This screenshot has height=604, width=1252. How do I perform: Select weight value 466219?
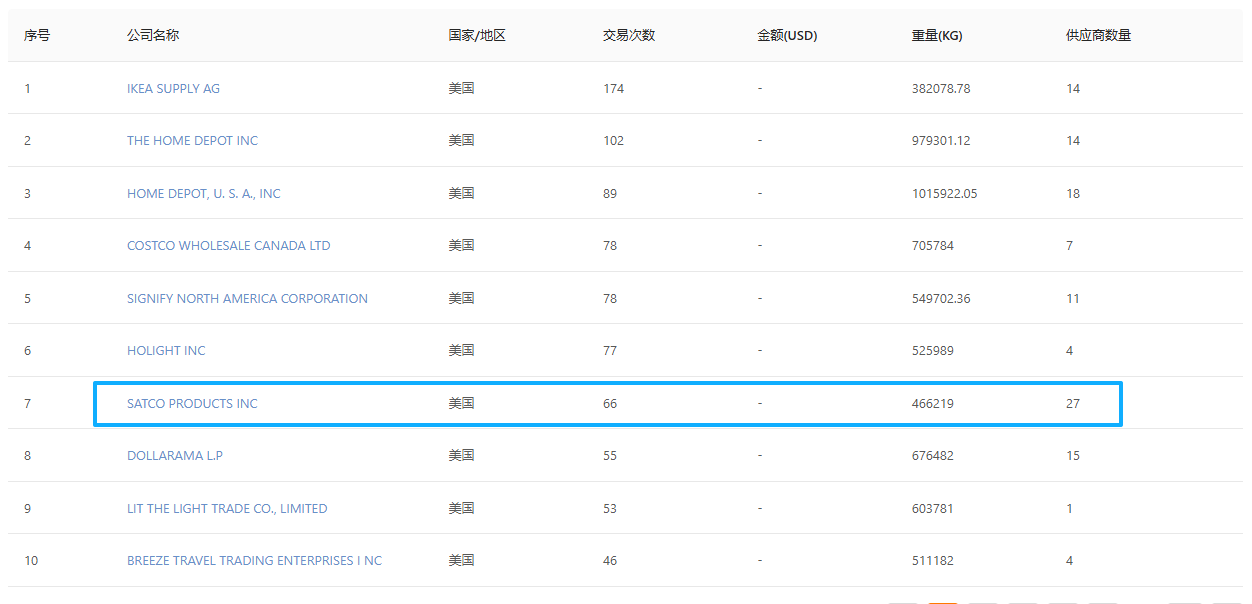933,403
